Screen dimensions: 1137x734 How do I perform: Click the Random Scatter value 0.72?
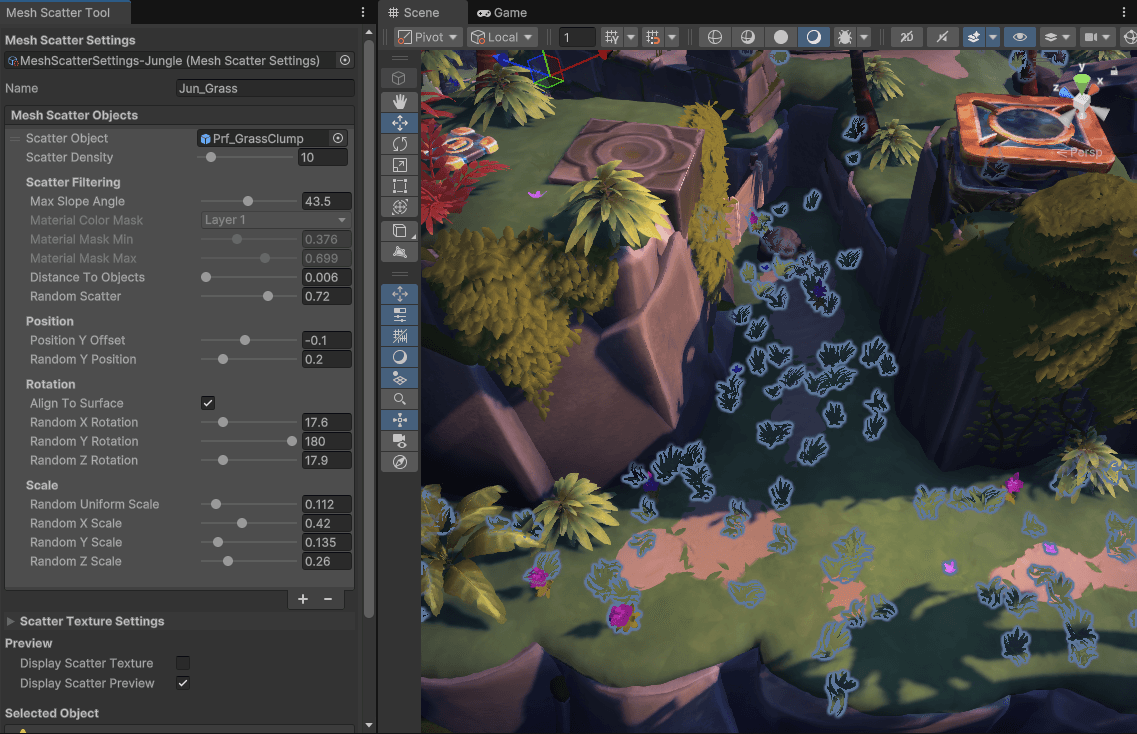[x=326, y=296]
